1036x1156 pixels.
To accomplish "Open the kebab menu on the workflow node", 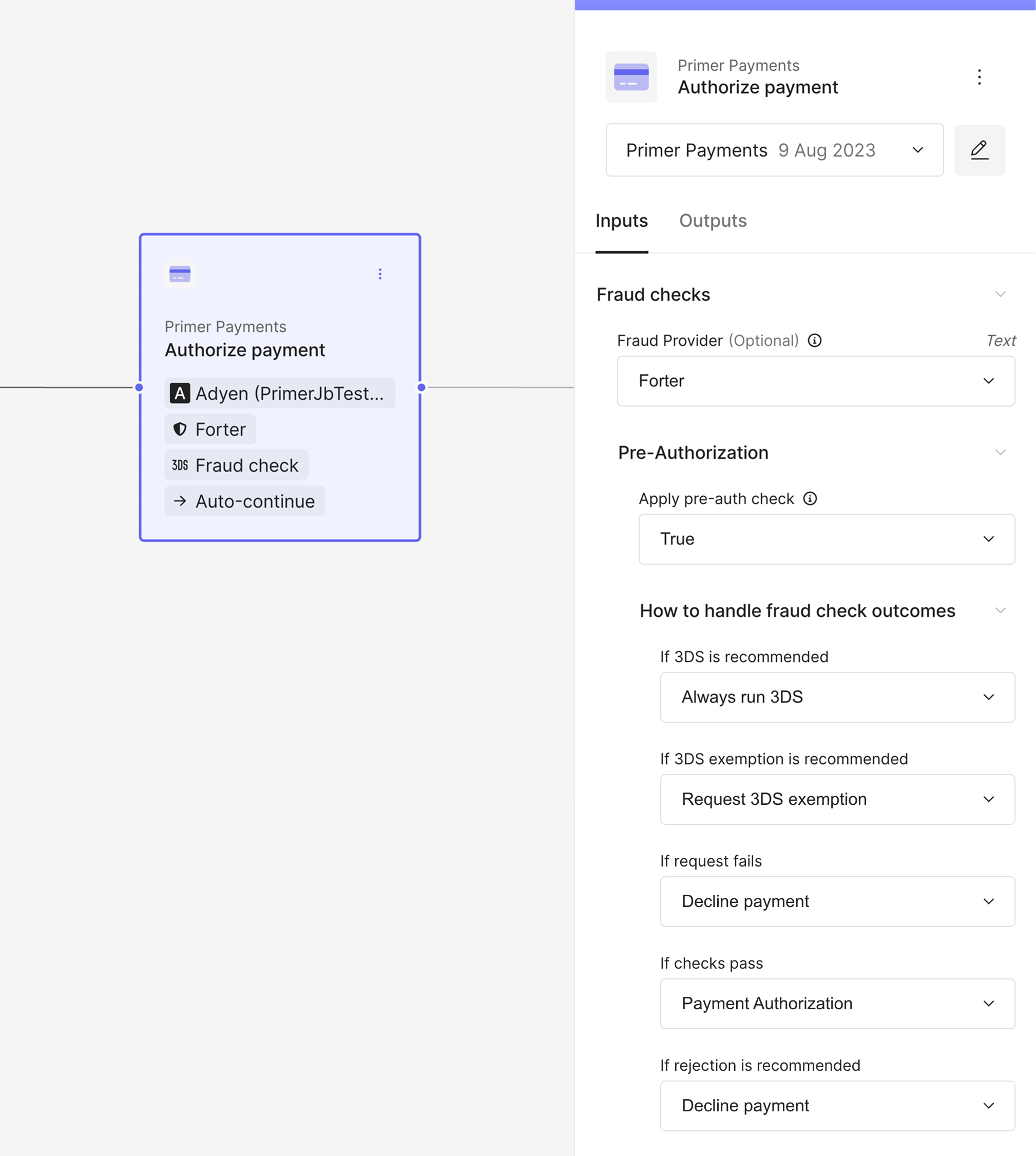I will pos(380,274).
